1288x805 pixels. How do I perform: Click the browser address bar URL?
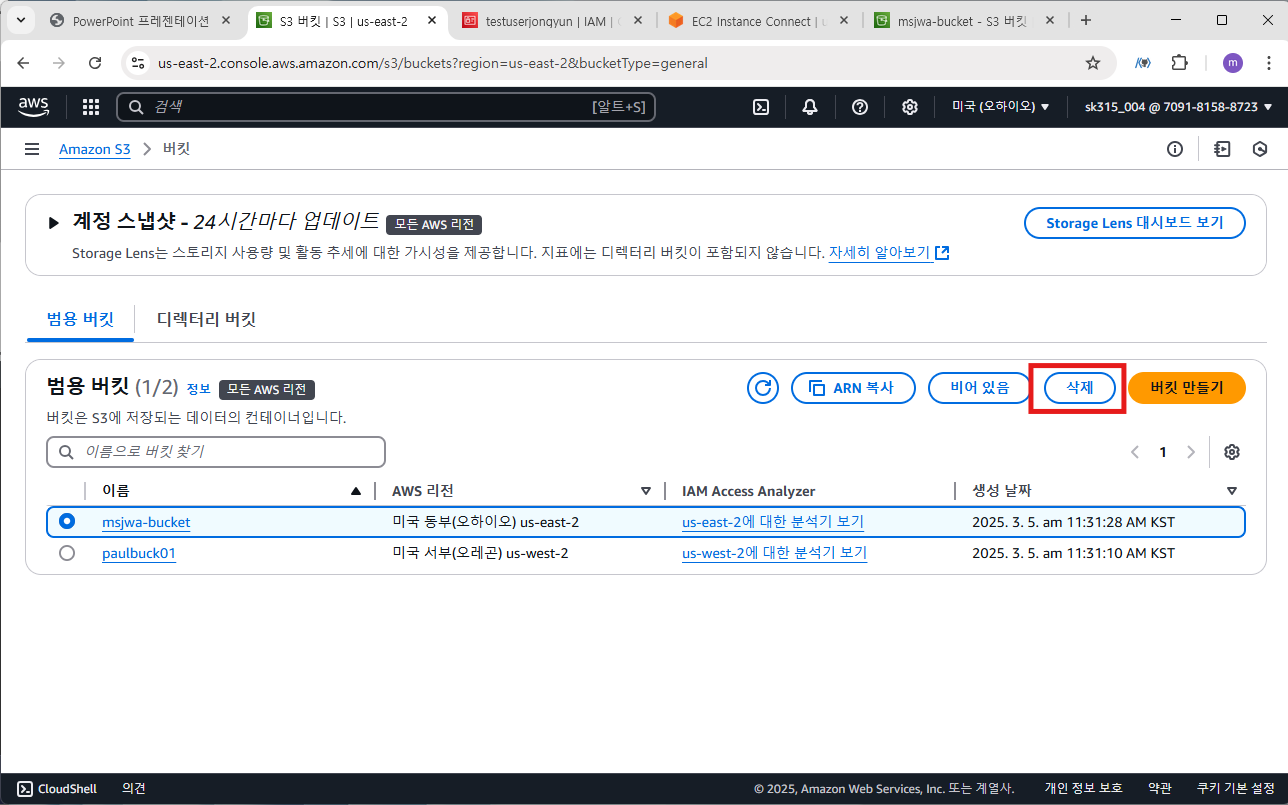433,63
